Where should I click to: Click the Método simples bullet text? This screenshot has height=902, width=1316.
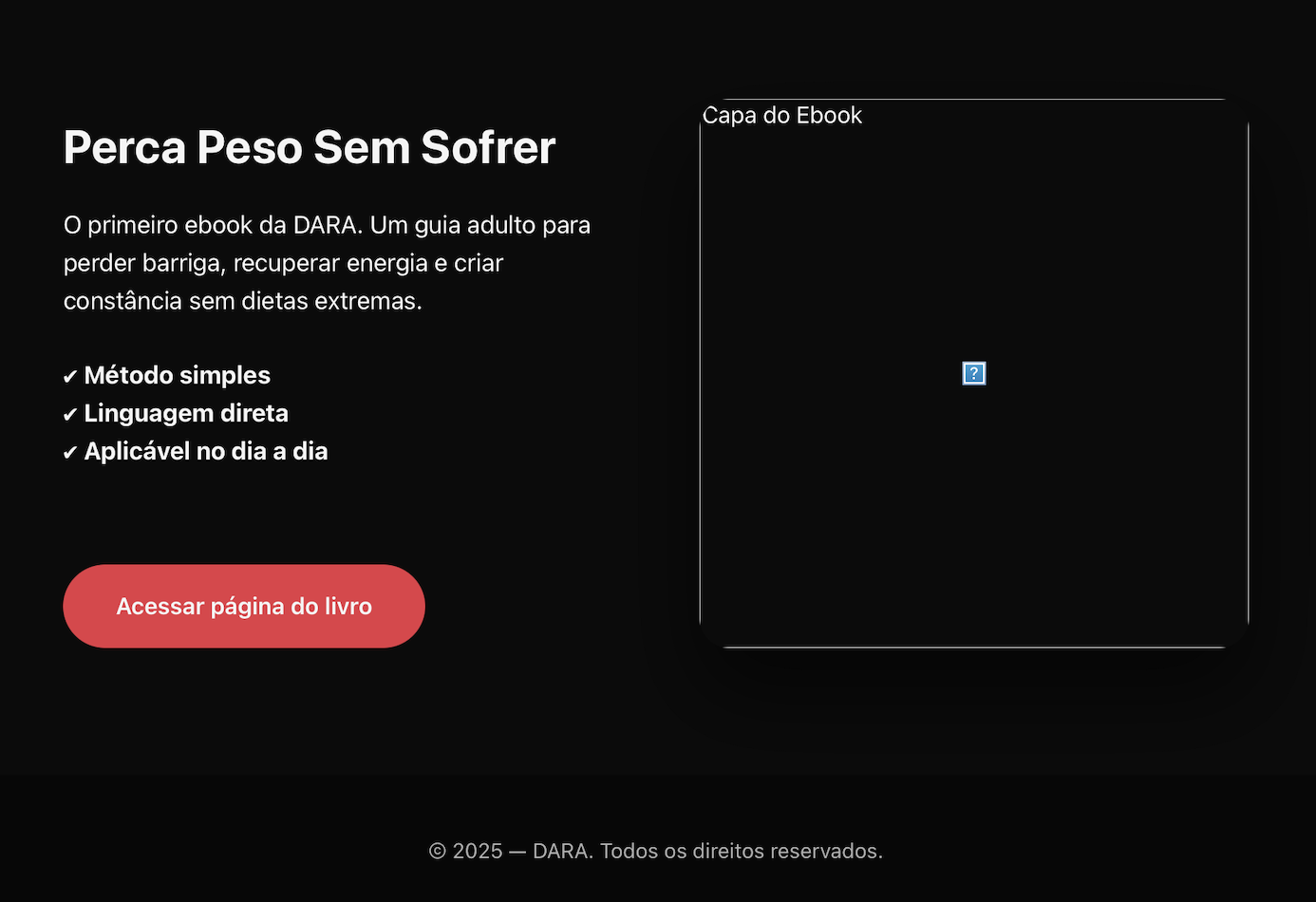coord(178,375)
